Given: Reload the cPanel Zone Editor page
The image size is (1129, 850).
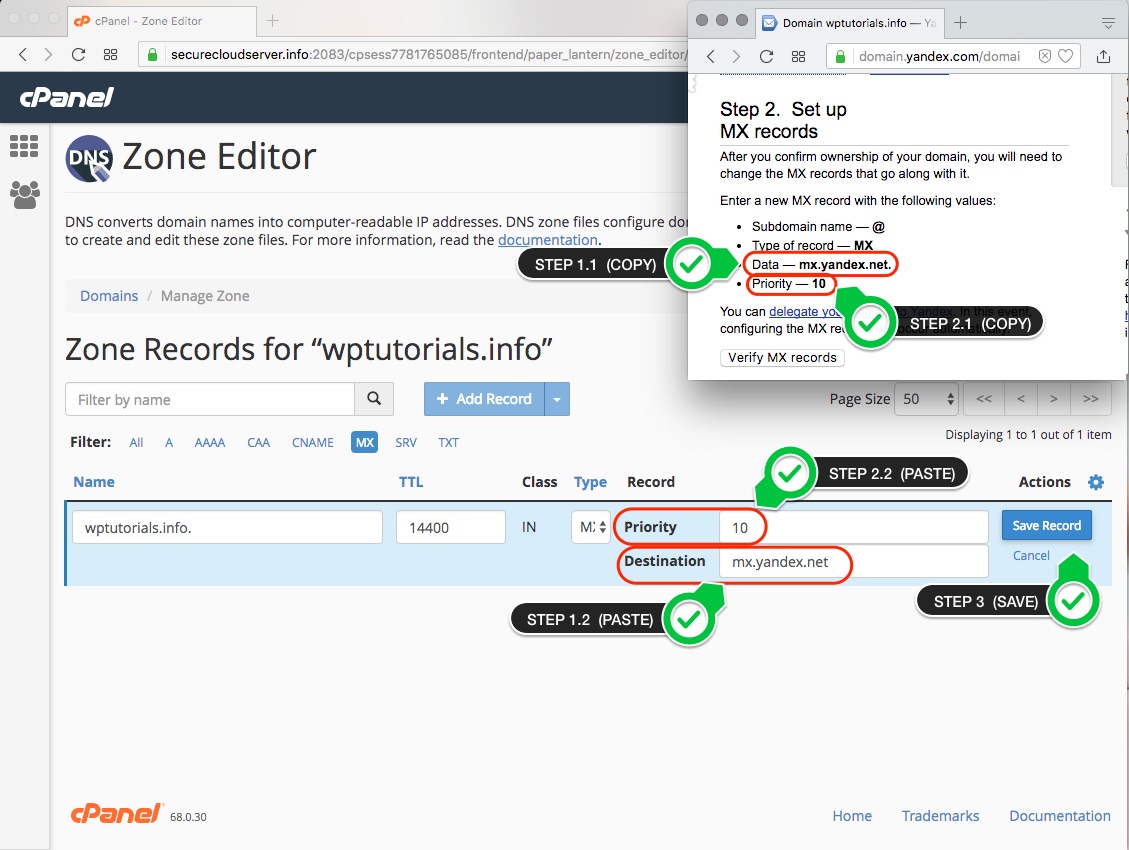Looking at the screenshot, I should click(x=78, y=55).
